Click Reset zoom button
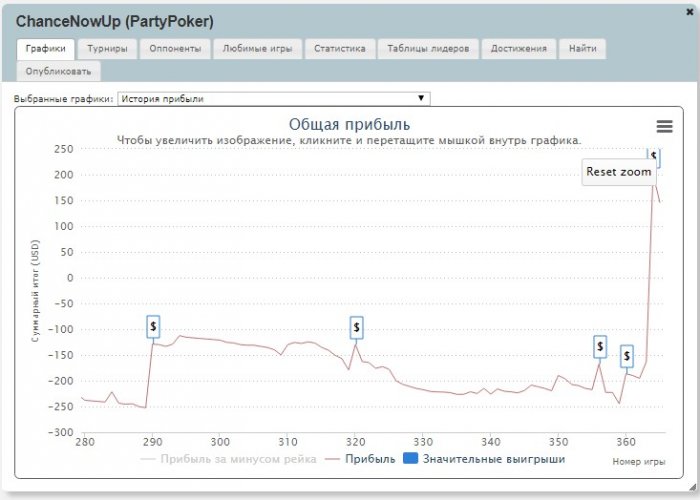The image size is (700, 500). [x=619, y=172]
